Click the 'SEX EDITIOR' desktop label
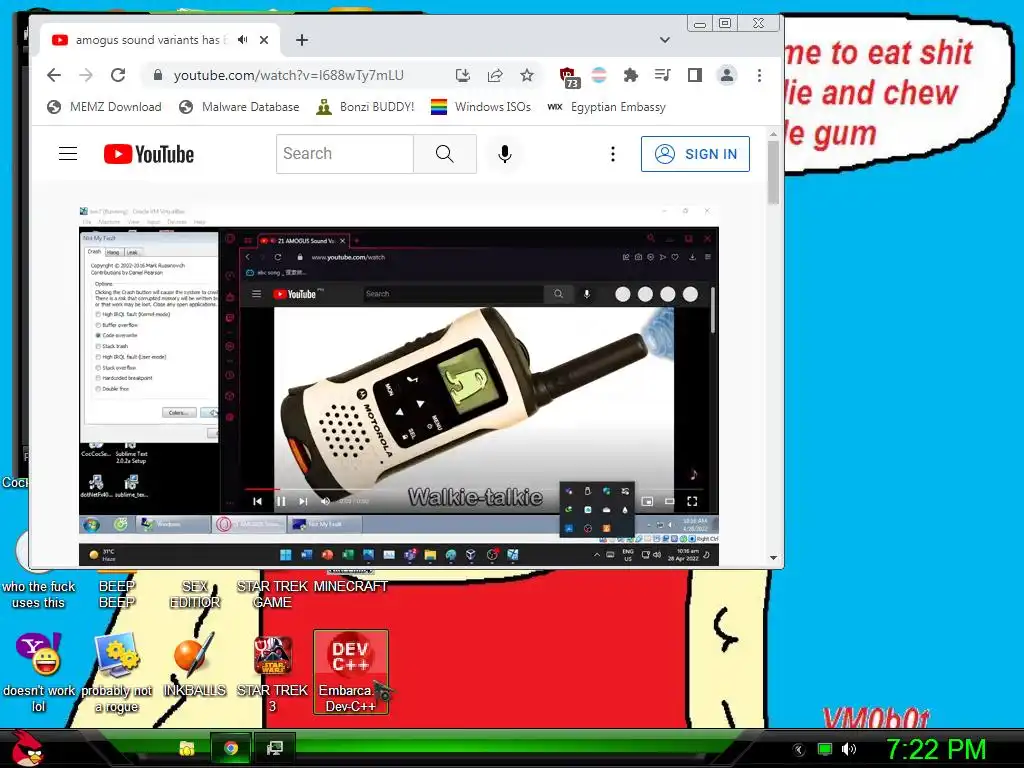The image size is (1024, 768). coord(195,594)
